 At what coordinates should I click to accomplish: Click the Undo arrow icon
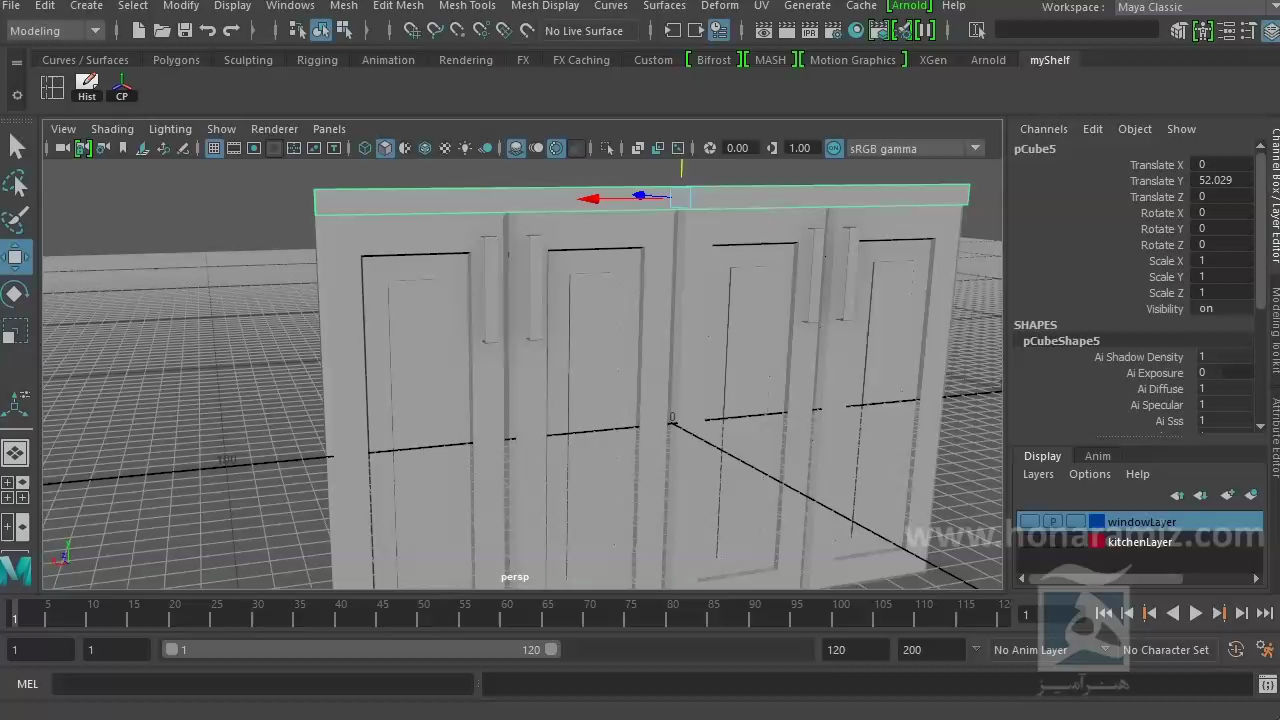pos(208,31)
